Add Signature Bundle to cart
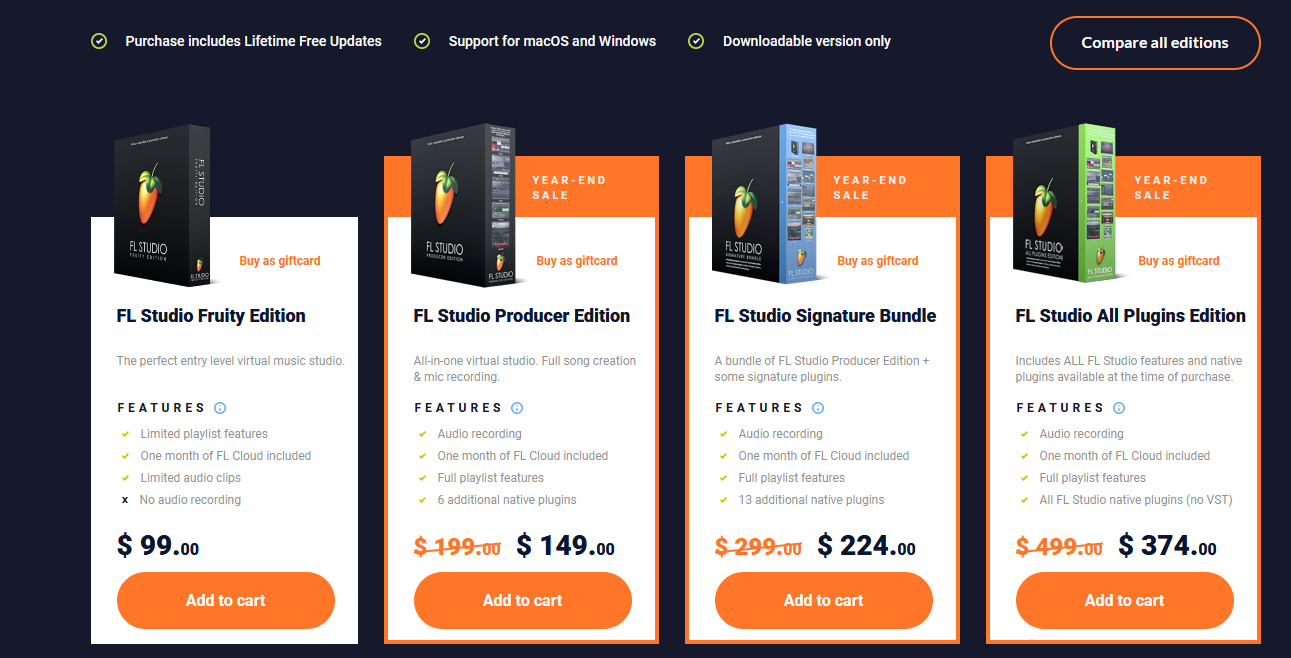 (824, 600)
